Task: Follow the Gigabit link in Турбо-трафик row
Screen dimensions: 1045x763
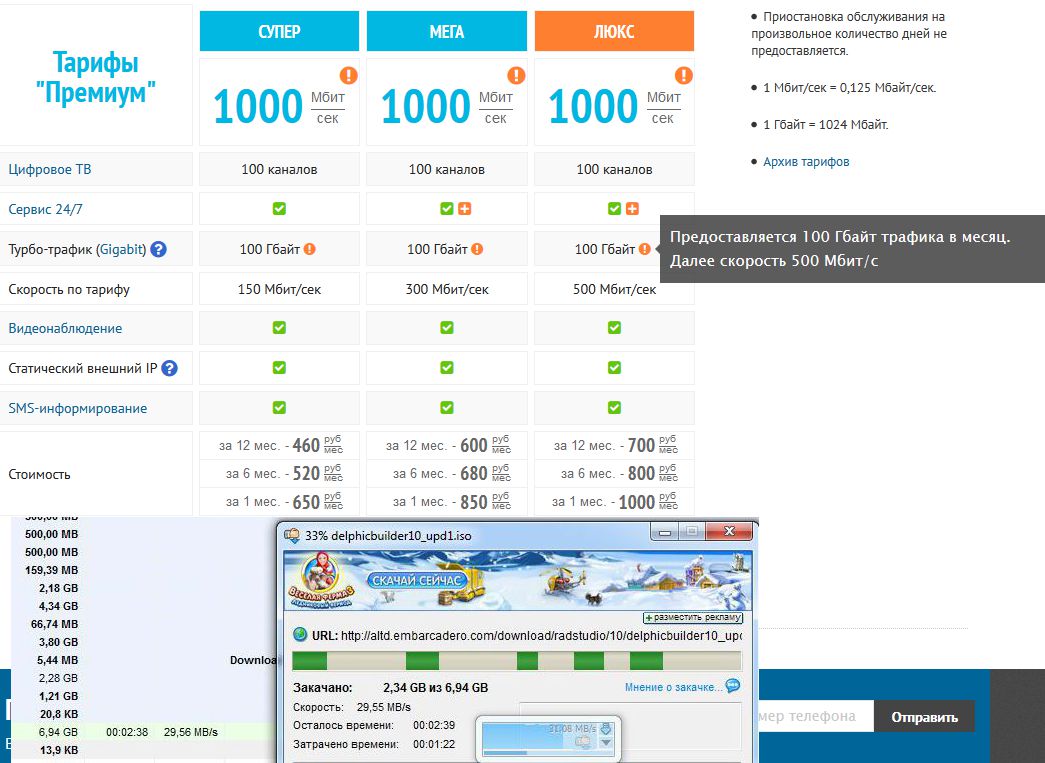Action: pos(121,249)
